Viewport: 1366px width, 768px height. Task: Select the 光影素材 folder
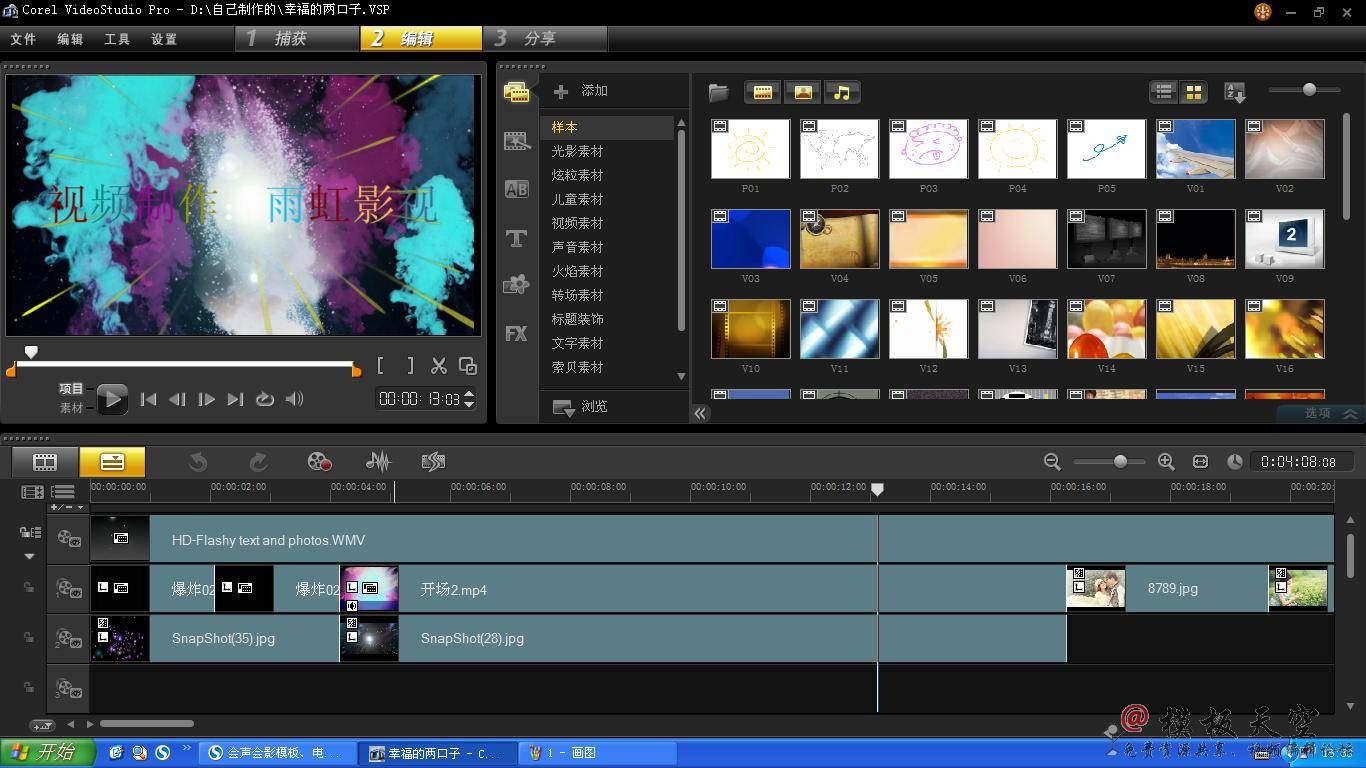(x=577, y=151)
